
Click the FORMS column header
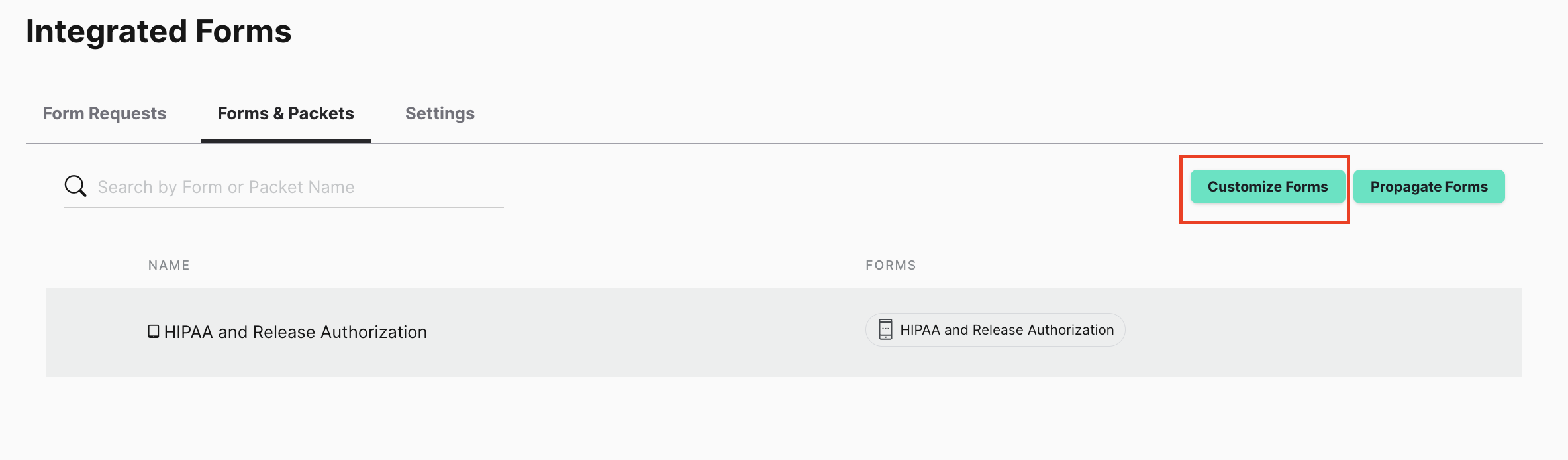(x=891, y=265)
